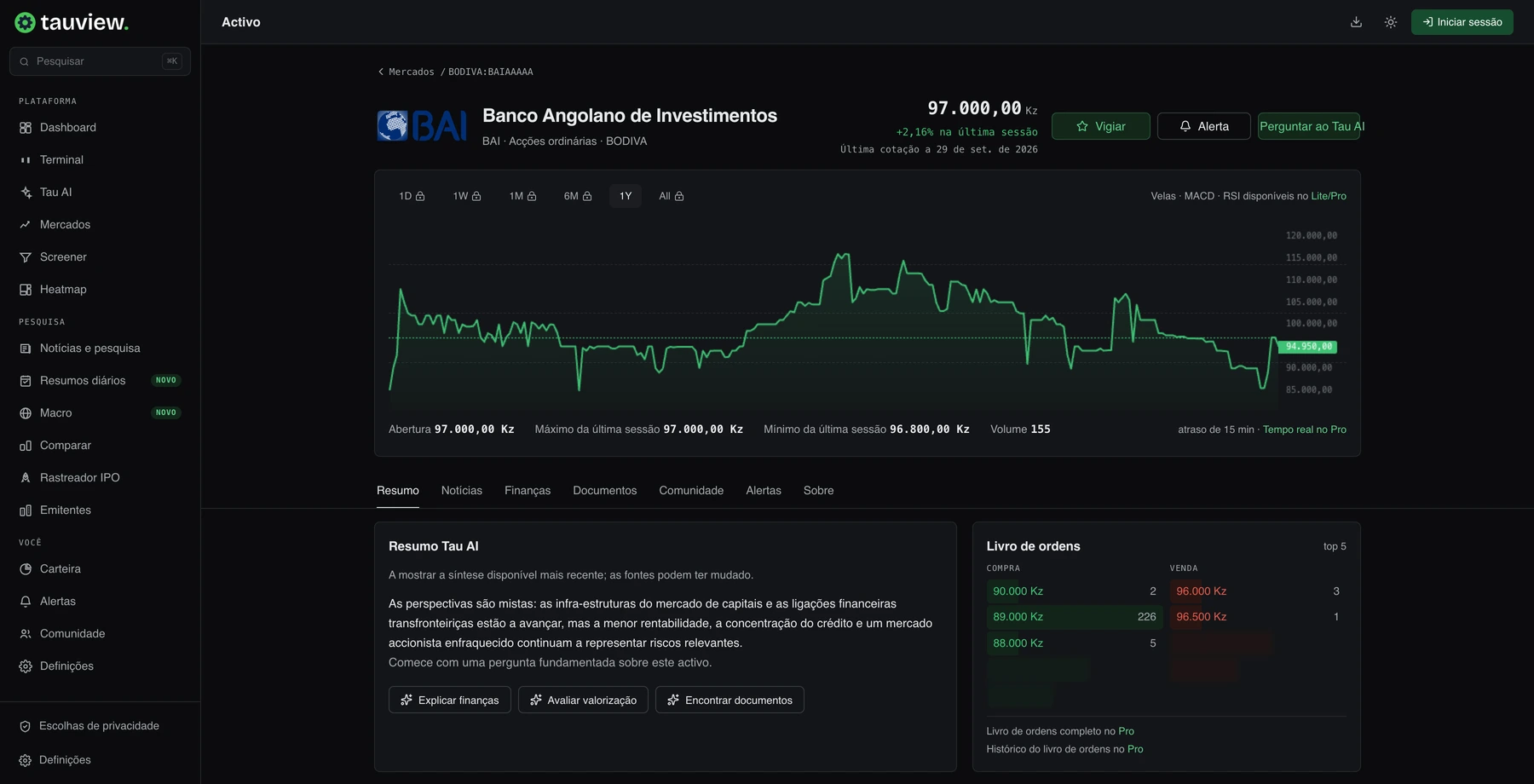Switch to the Sobre tab
Viewport: 1534px width, 784px height.
click(819, 491)
